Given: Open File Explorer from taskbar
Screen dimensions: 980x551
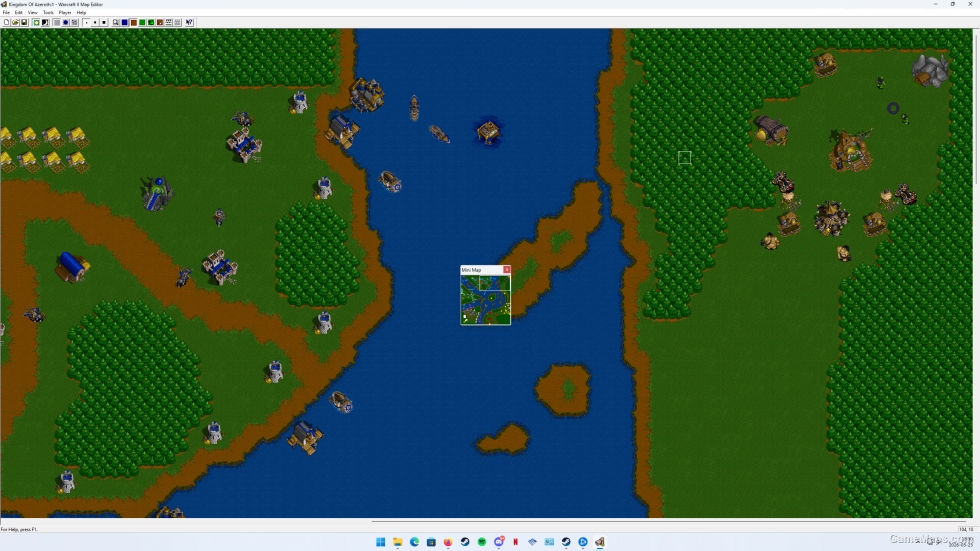Looking at the screenshot, I should point(398,542).
